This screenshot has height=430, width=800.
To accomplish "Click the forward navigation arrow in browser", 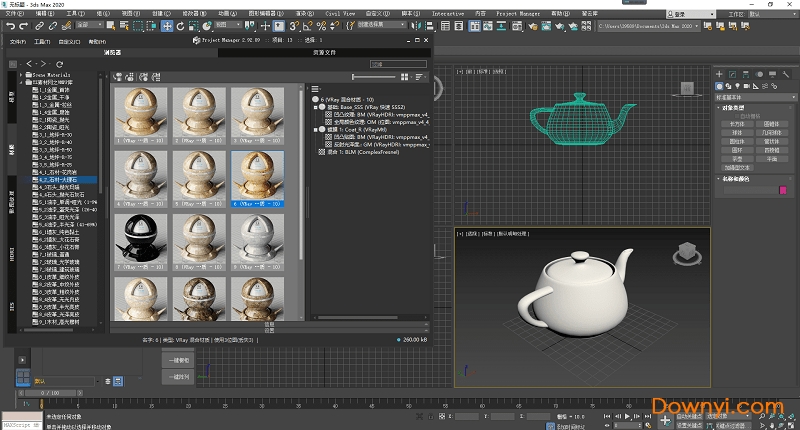I will point(43,64).
